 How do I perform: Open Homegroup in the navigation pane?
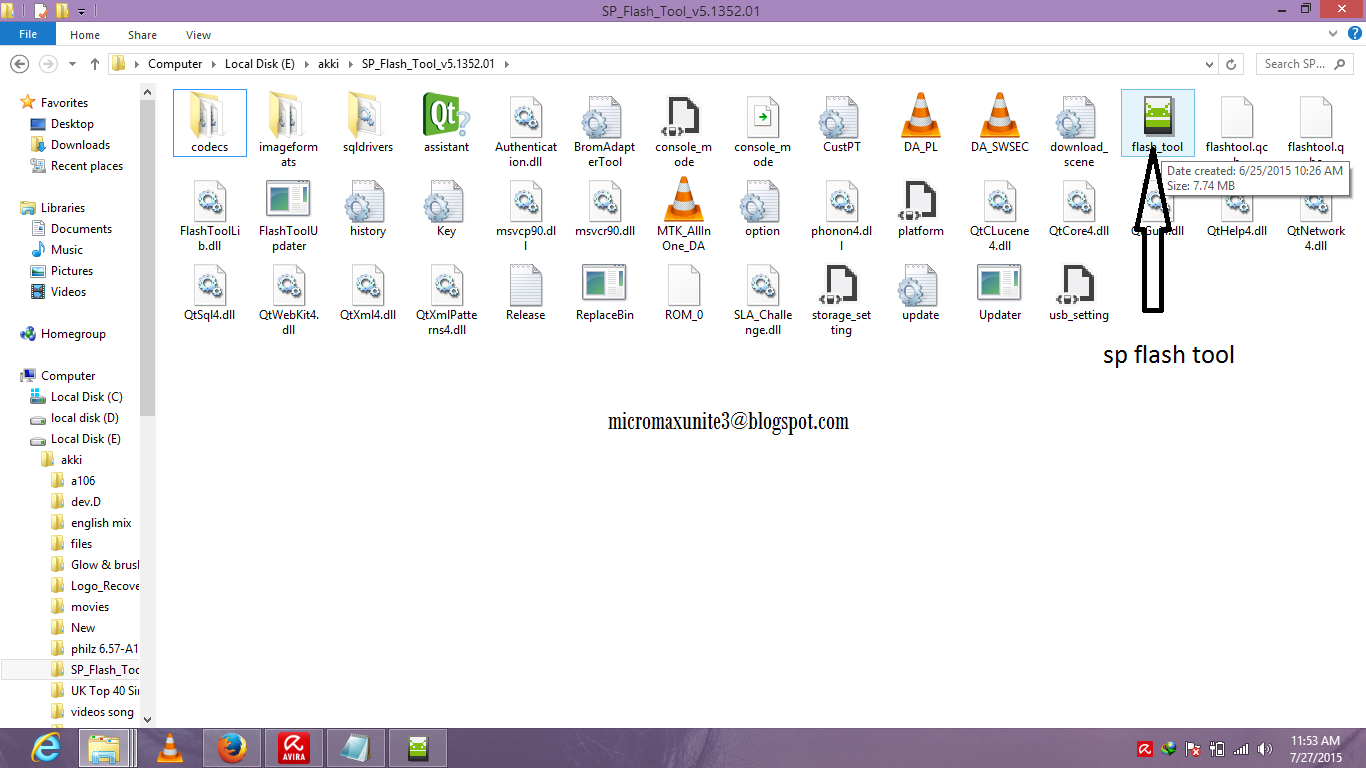tap(73, 334)
